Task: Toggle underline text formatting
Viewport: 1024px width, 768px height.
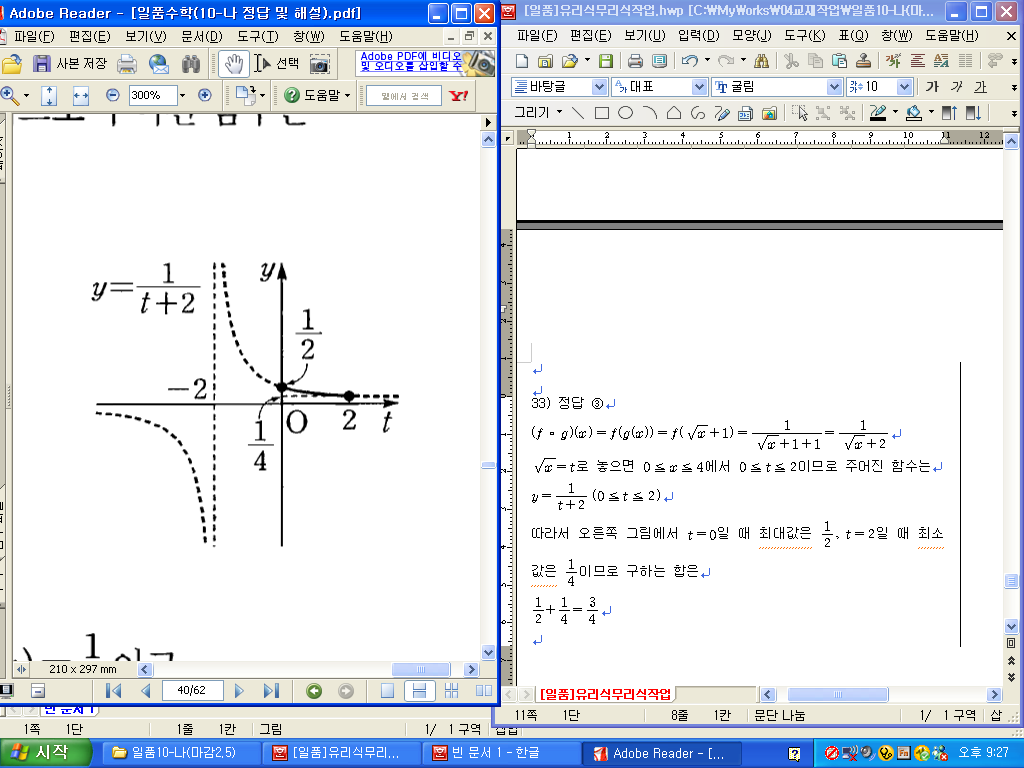Action: [980, 87]
